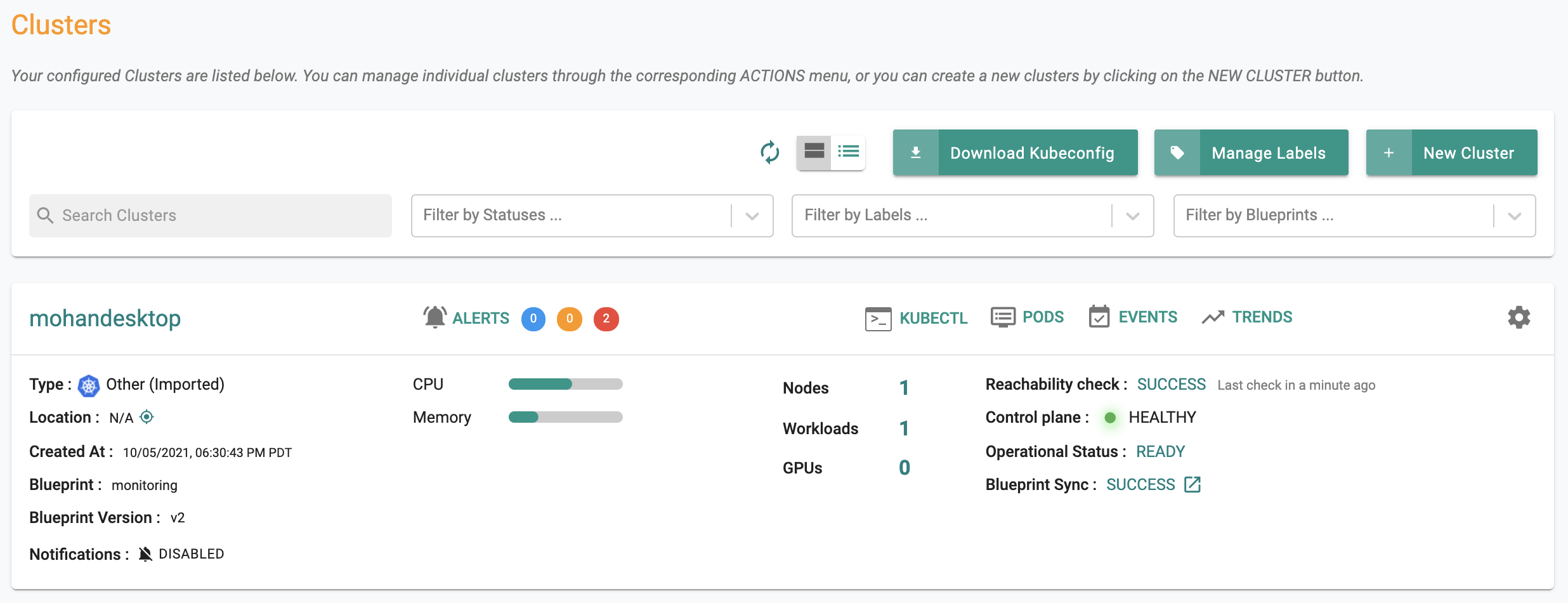Screen dimensions: 1568x603
Task: Click the HEALTHY control plane text
Action: 1162,417
